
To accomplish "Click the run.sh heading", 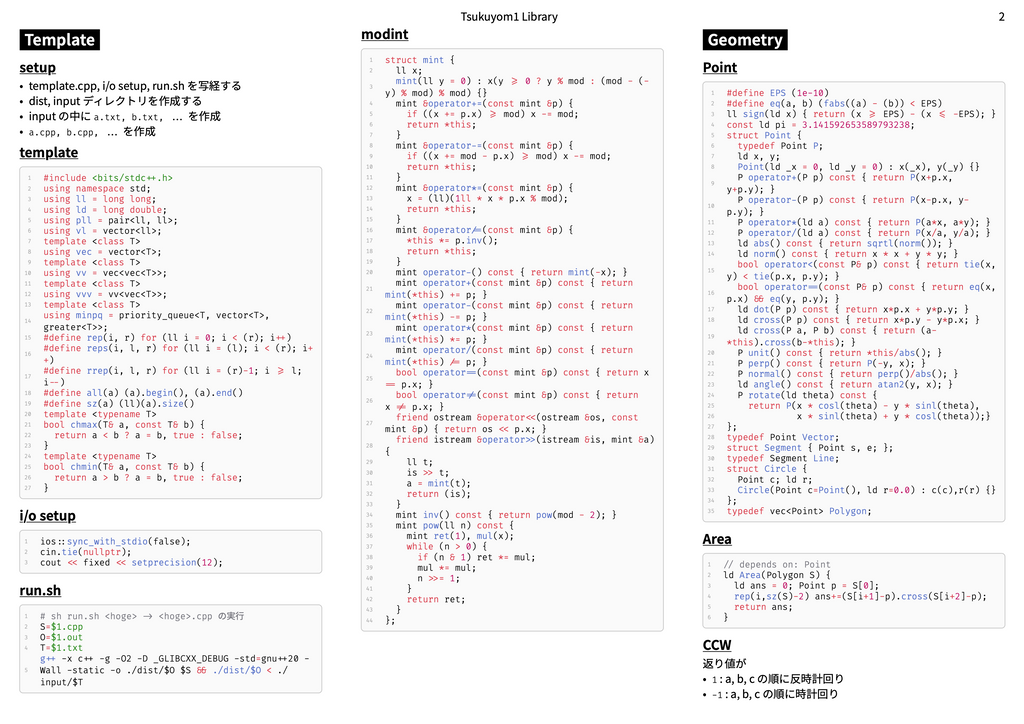I will [x=40, y=591].
